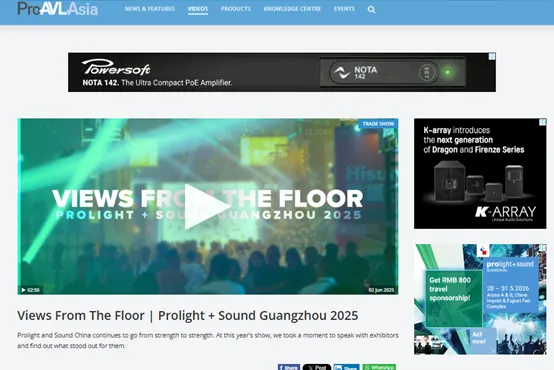Select the Videos tab
Image resolution: width=554 pixels, height=370 pixels.
coord(198,9)
